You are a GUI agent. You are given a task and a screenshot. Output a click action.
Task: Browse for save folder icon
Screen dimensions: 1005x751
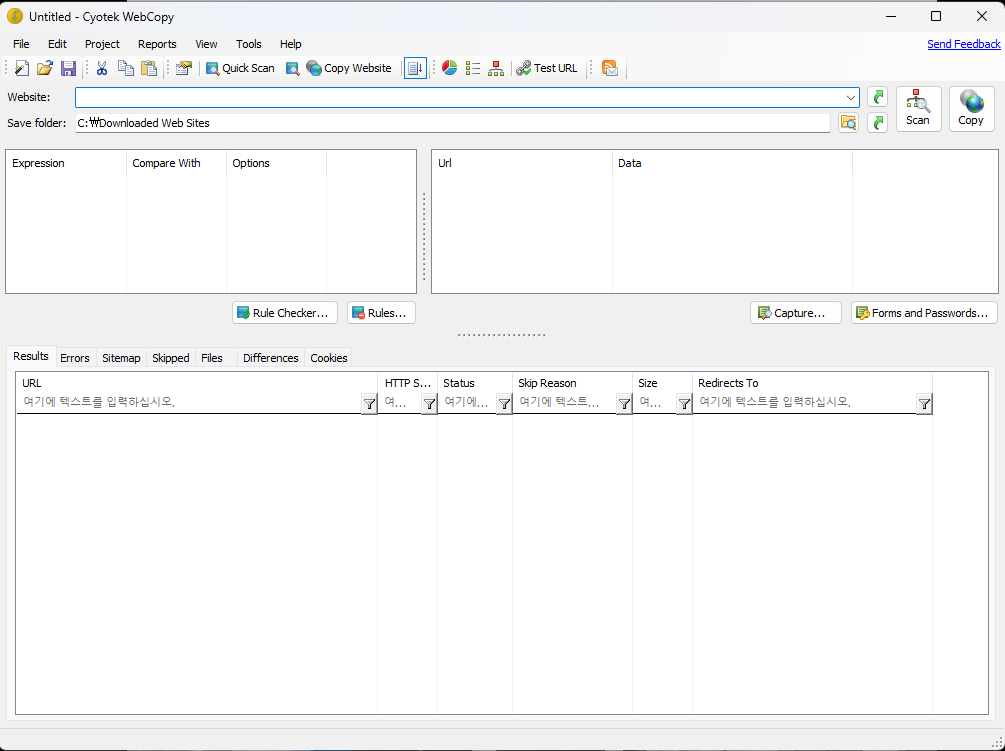[x=848, y=122]
